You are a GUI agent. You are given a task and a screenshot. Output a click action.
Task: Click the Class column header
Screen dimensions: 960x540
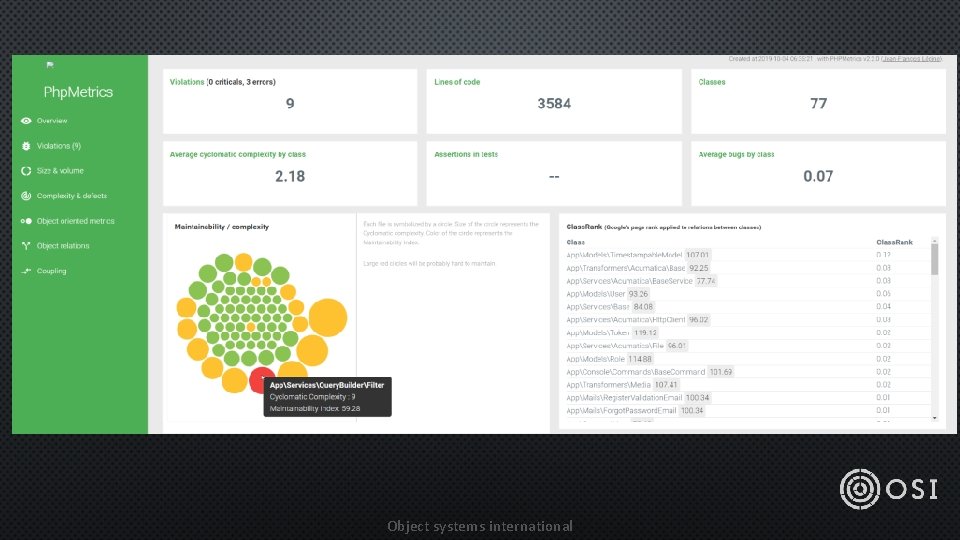point(576,242)
